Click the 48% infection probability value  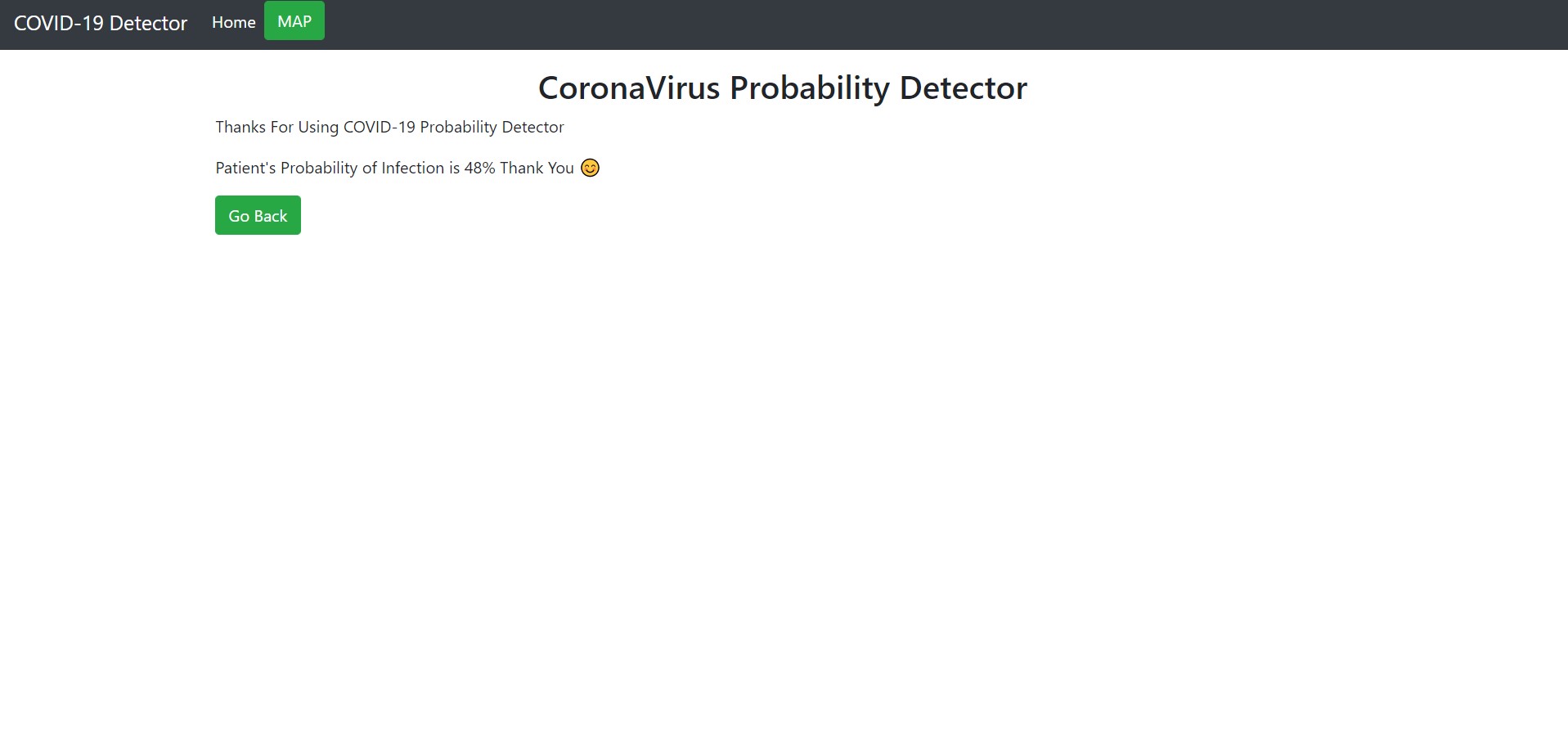pos(480,168)
